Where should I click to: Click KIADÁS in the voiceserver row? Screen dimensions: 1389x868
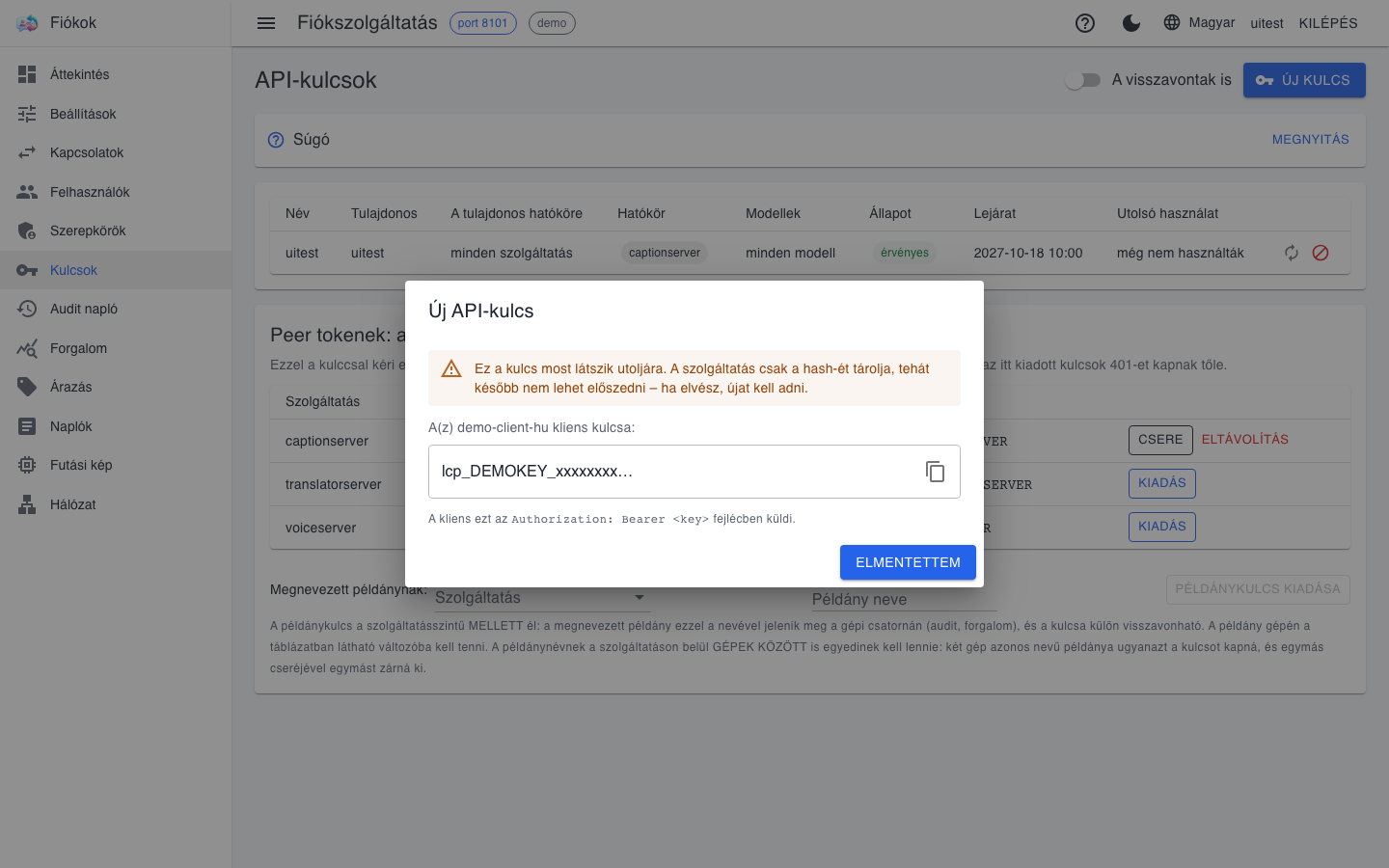[x=1161, y=527]
